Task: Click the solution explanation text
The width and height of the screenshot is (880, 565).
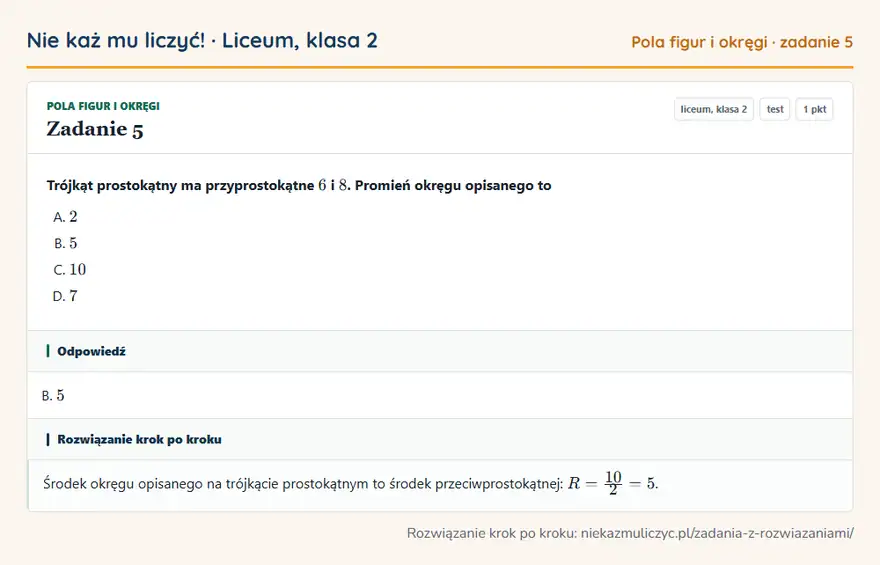Action: [x=351, y=483]
